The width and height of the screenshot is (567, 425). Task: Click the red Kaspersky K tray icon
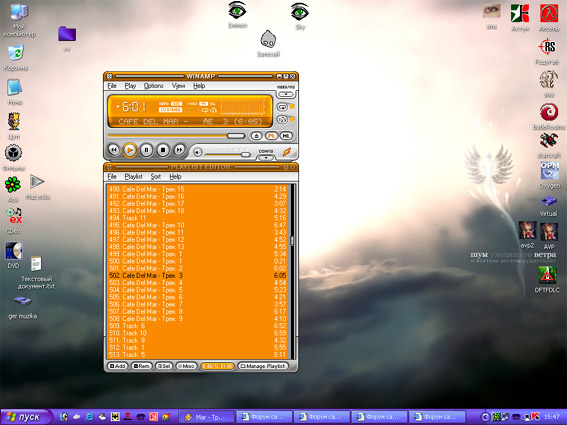pos(536,417)
